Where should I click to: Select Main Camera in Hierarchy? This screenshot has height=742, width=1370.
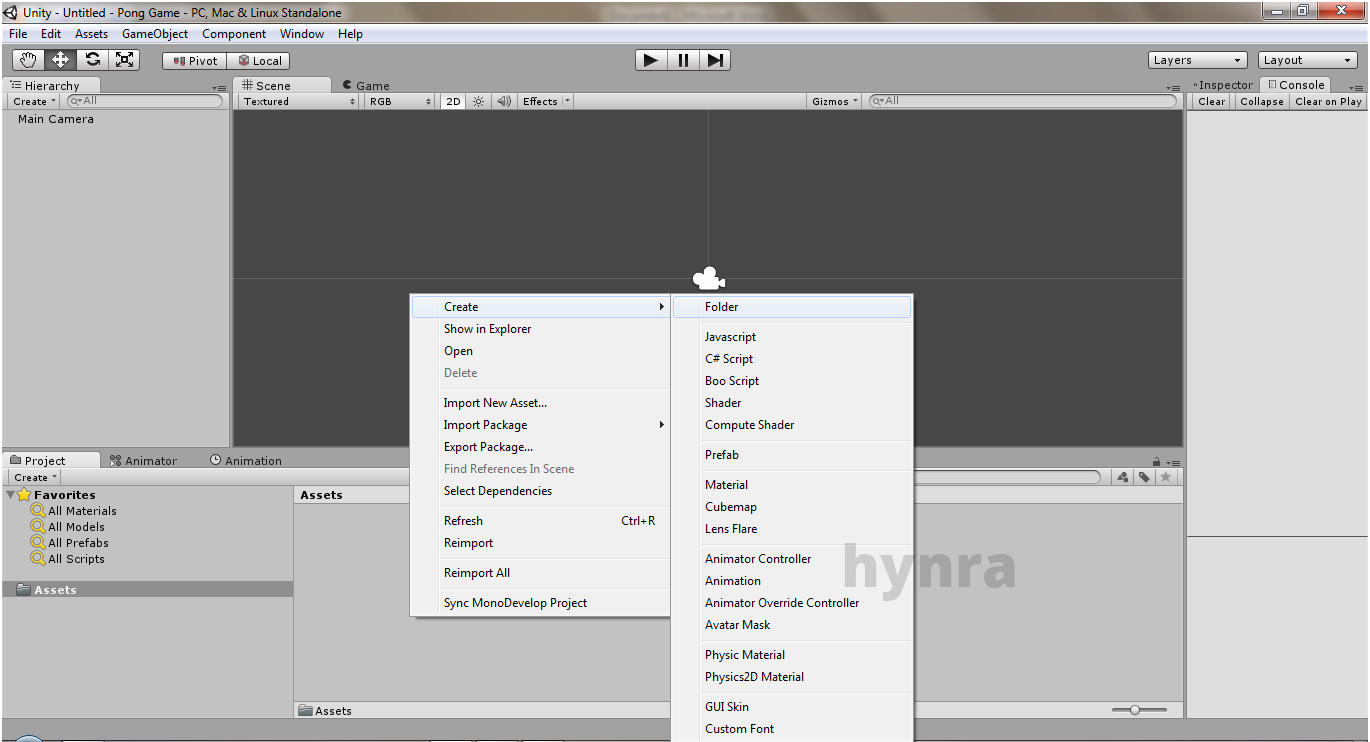[x=56, y=119]
